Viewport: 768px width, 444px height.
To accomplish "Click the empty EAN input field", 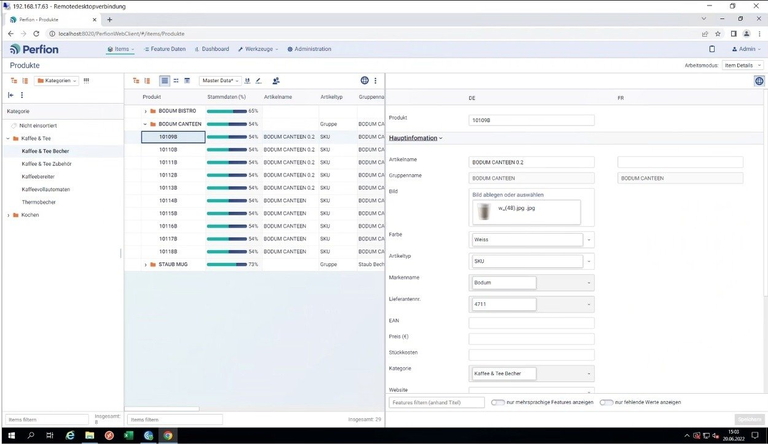I will 531,323.
